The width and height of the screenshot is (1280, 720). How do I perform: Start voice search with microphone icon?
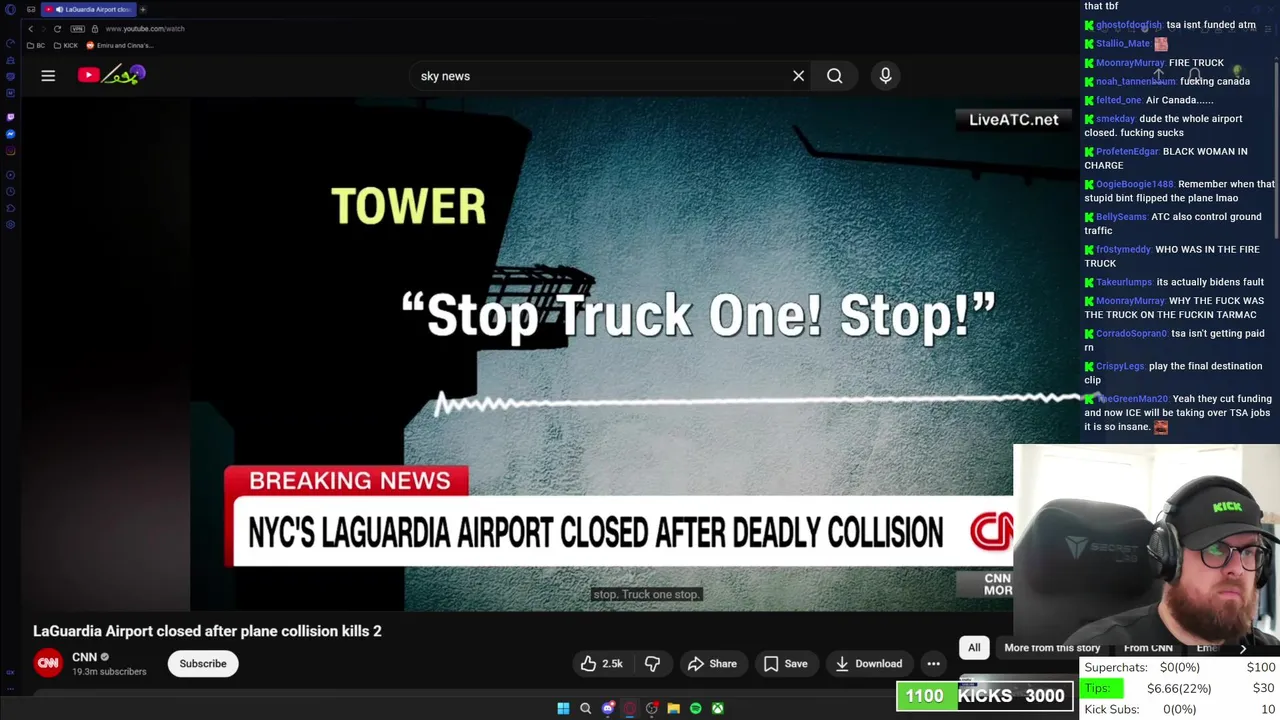pos(885,76)
